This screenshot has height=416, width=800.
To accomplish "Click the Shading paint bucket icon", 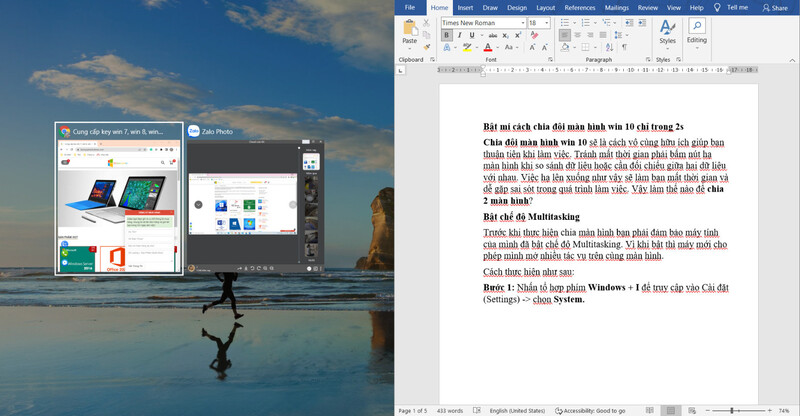I will click(565, 47).
